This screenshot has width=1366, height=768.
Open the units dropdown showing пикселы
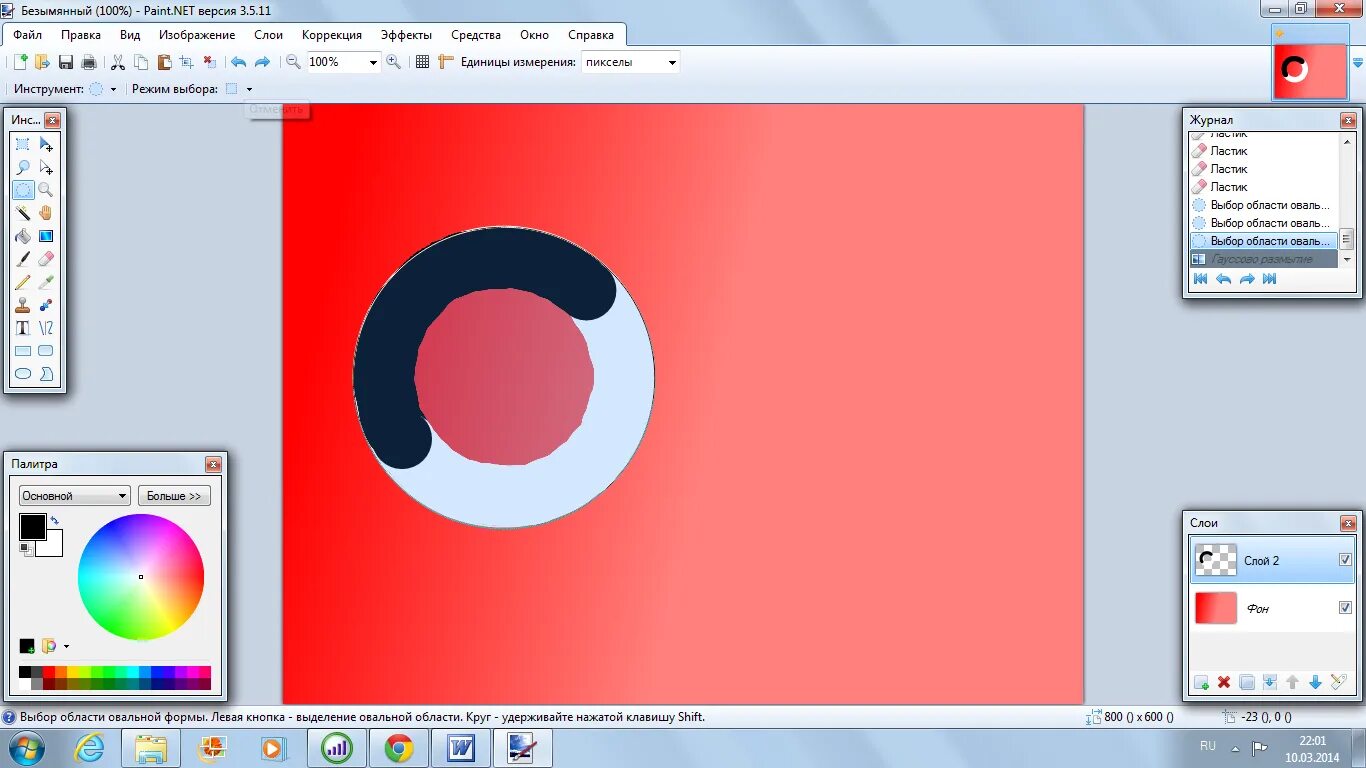pos(672,62)
